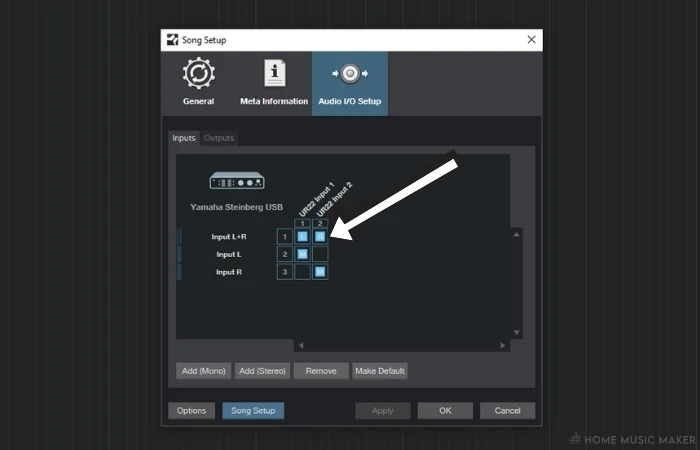The height and width of the screenshot is (450, 700).
Task: Click the Add (Mono) button
Action: pos(204,371)
